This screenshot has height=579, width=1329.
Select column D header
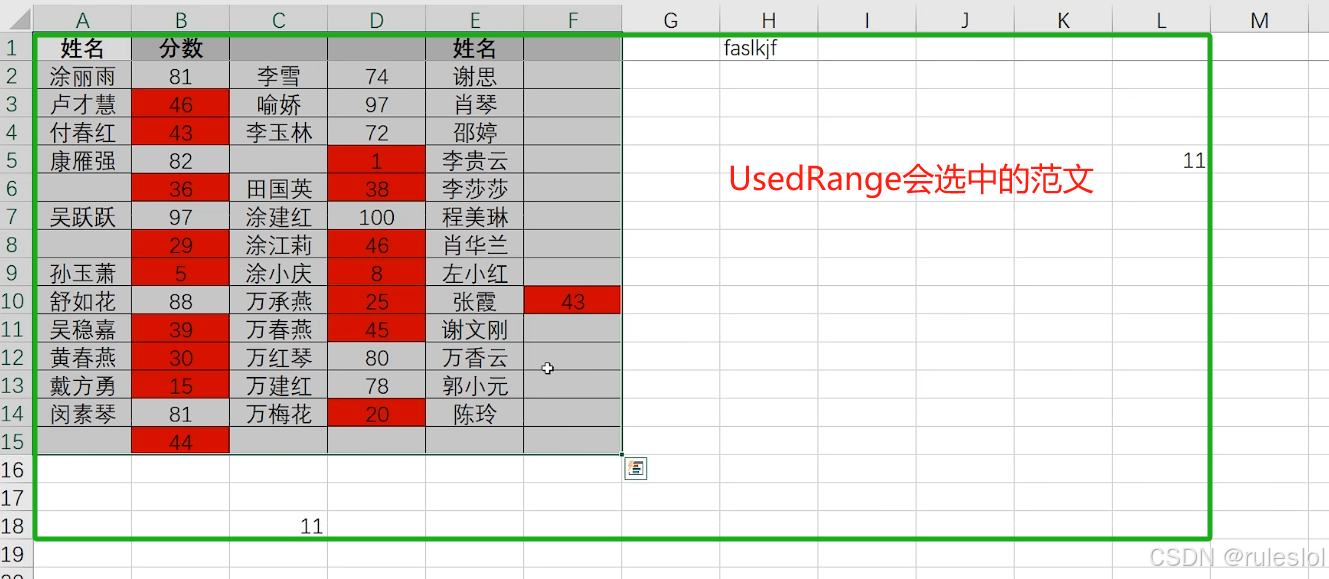(377, 20)
